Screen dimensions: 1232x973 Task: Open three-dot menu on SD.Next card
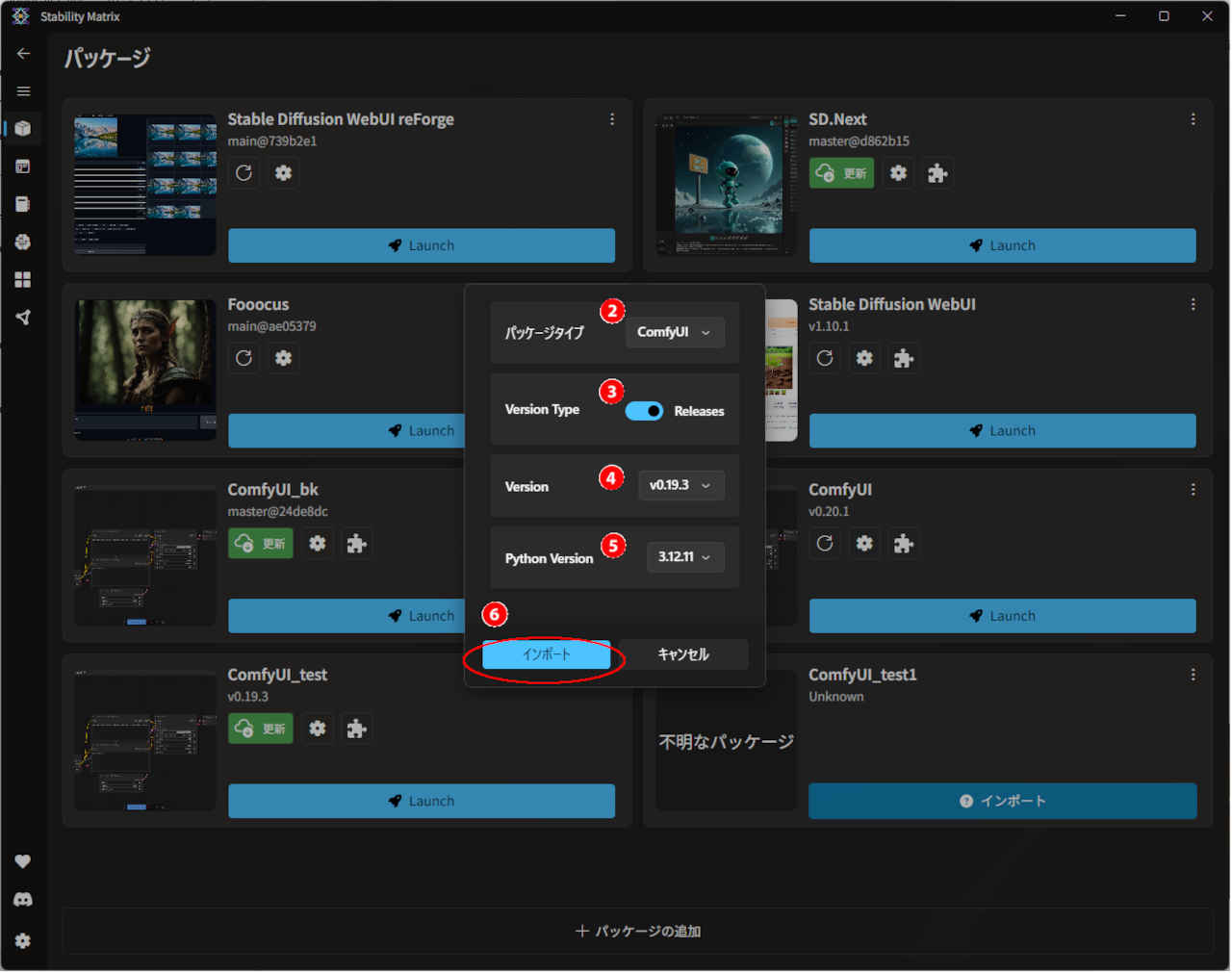1193,119
